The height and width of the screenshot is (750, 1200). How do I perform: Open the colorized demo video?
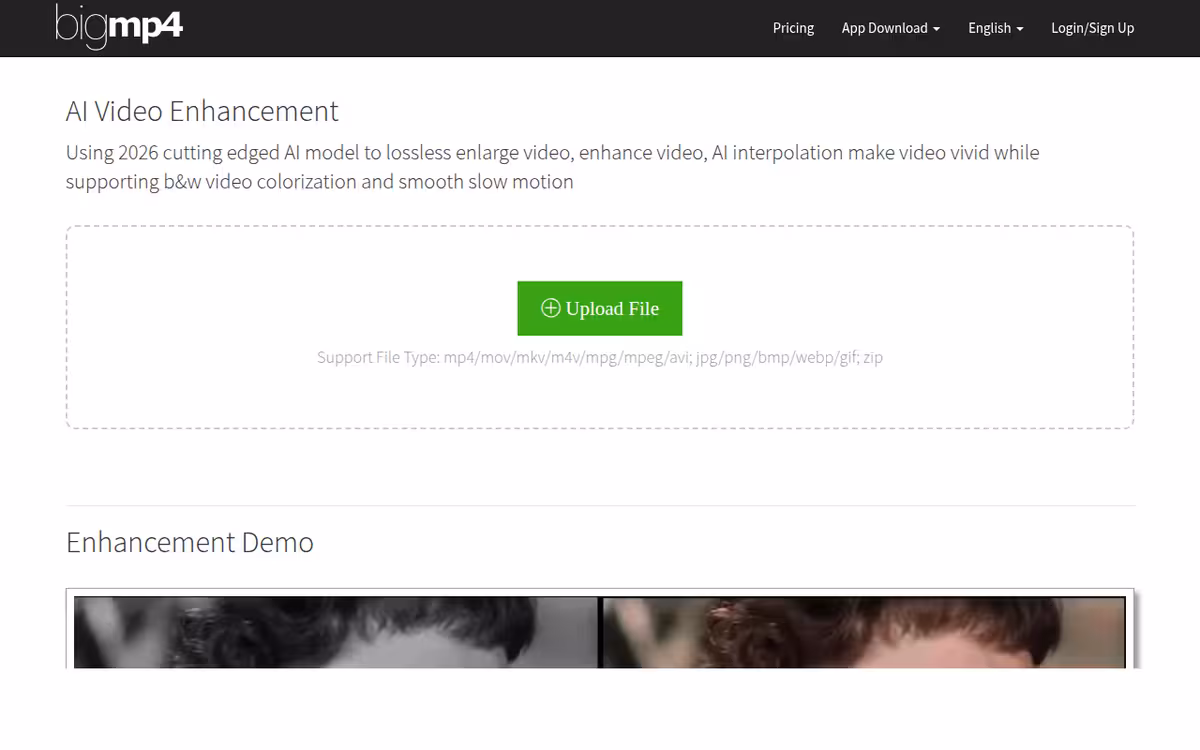(x=863, y=632)
